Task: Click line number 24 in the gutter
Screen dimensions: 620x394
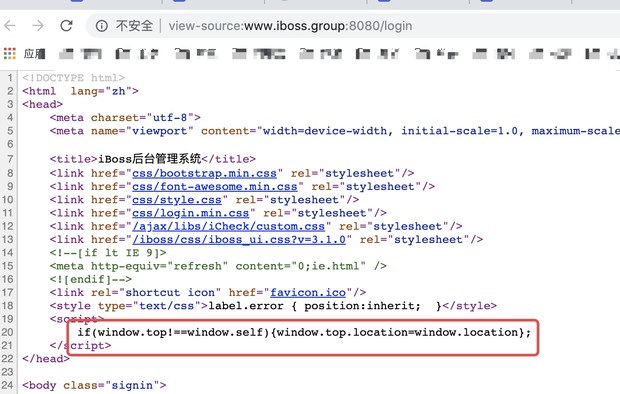Action: (x=7, y=385)
